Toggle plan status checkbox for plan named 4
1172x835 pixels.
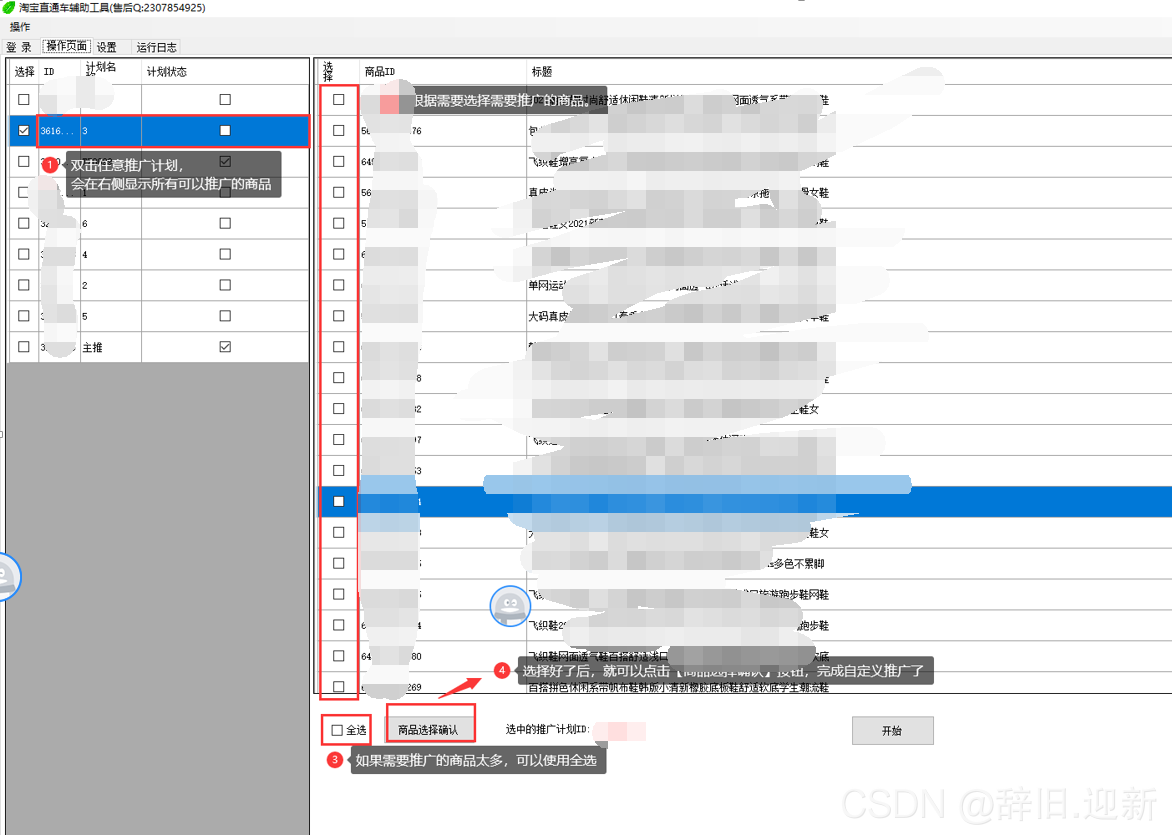coord(225,254)
